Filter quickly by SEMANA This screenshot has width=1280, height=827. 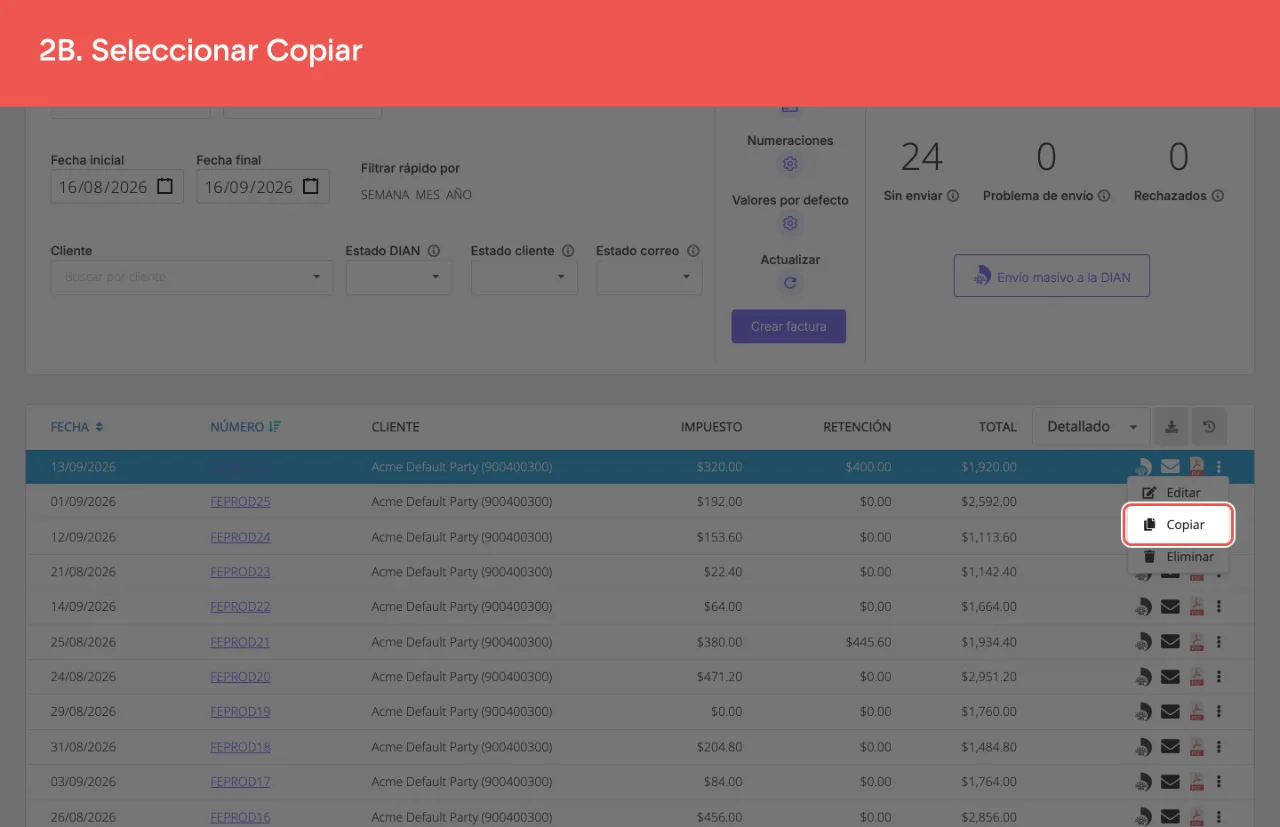tap(385, 195)
